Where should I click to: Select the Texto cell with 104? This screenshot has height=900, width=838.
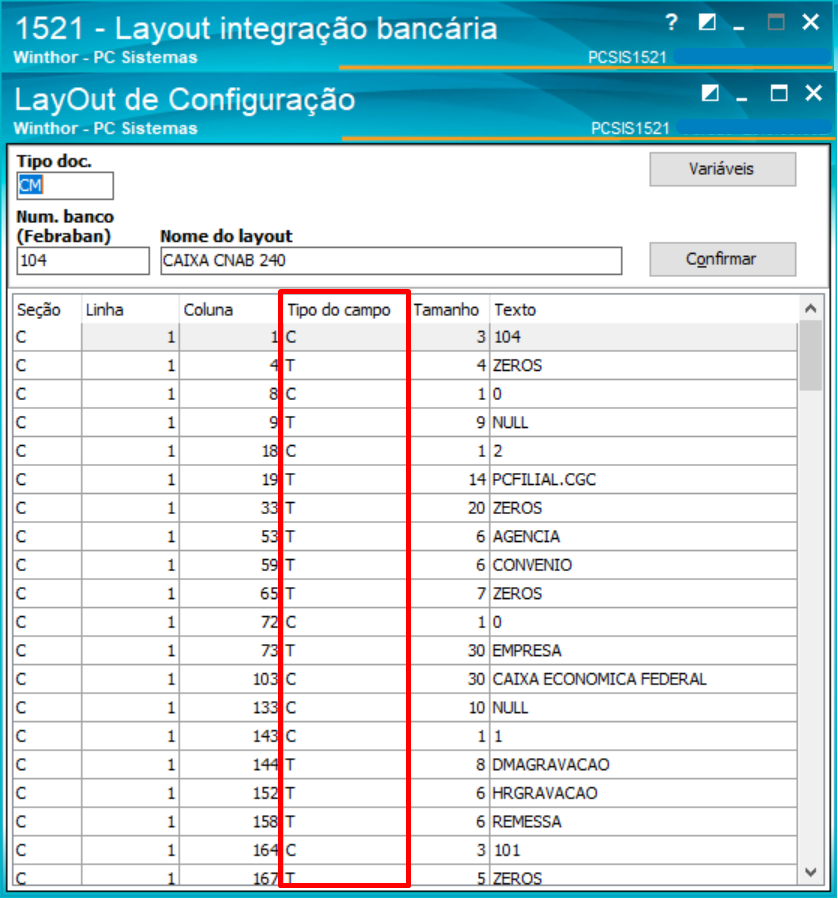click(x=643, y=337)
